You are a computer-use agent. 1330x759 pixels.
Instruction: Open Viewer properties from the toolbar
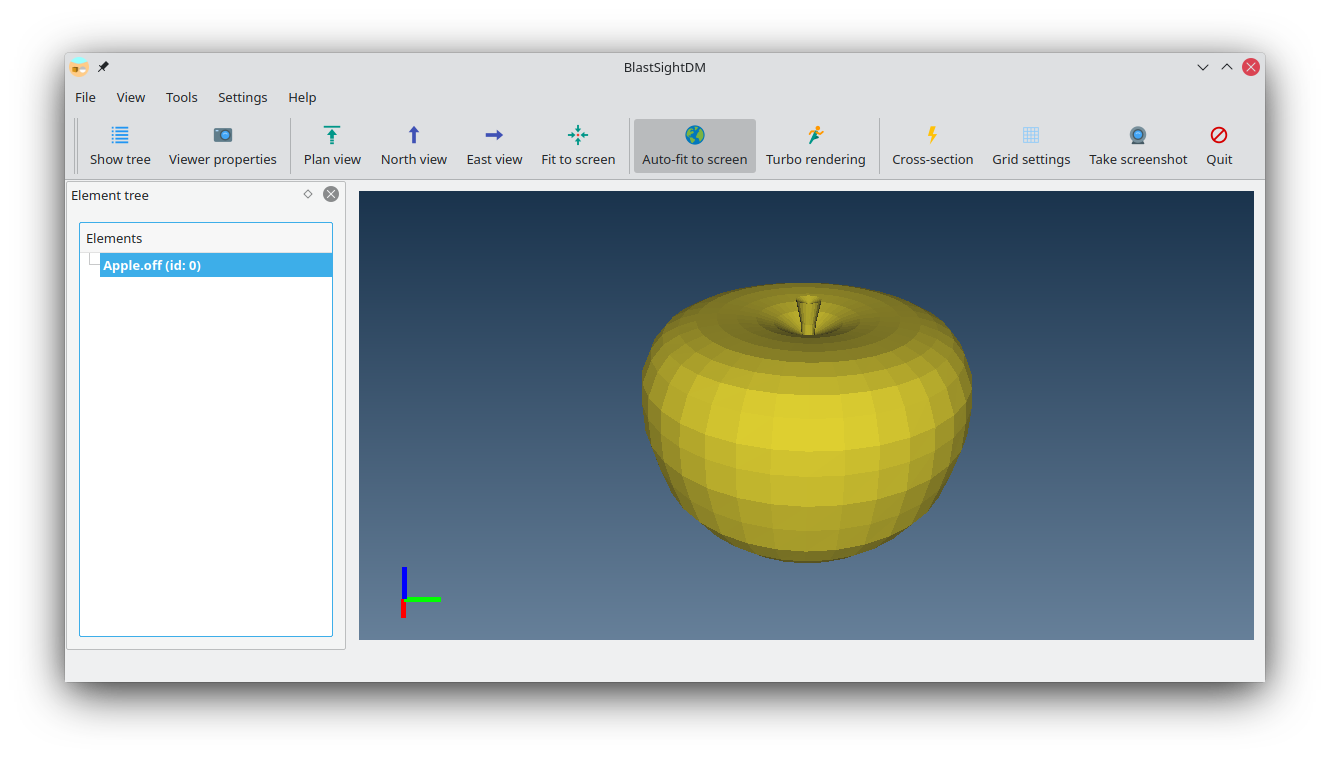[x=222, y=136]
